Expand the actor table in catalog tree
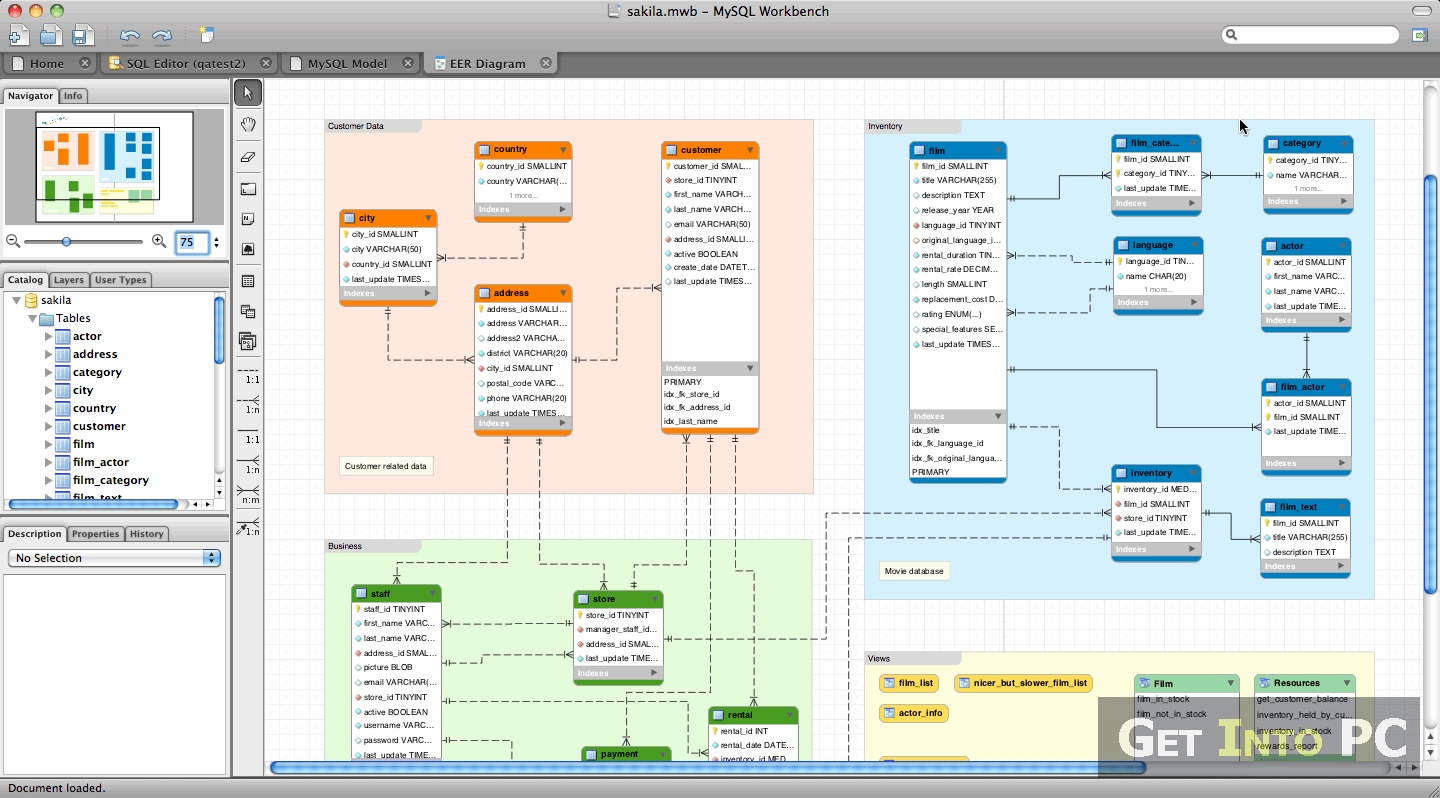Screen dimensions: 1440x798 48,336
